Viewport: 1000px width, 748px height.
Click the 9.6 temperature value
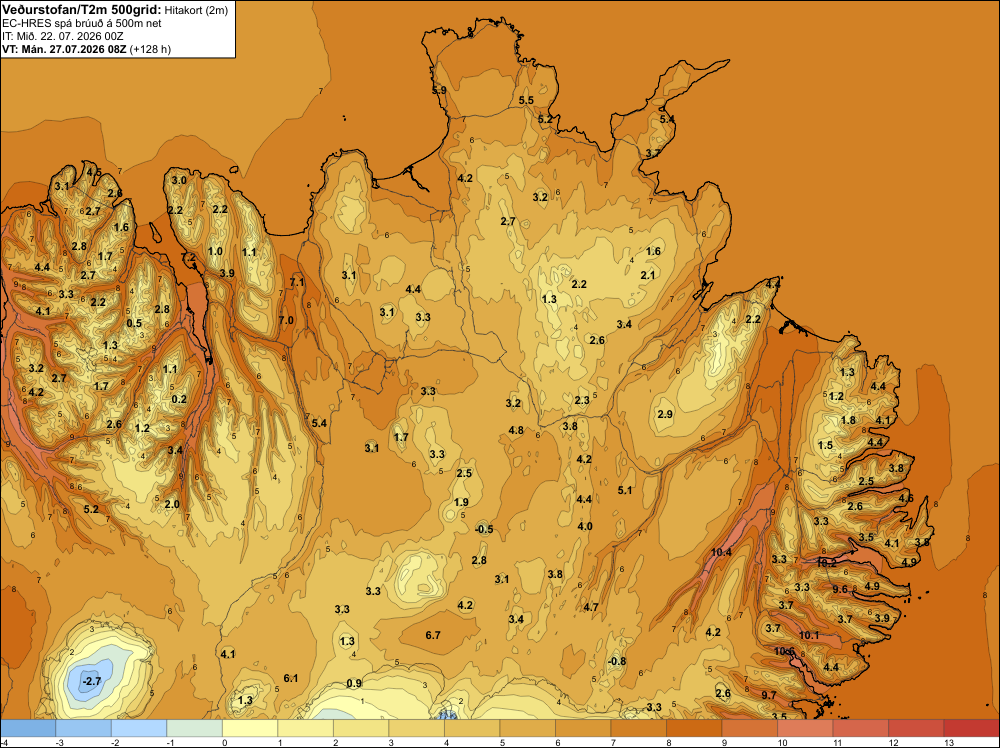(x=841, y=589)
